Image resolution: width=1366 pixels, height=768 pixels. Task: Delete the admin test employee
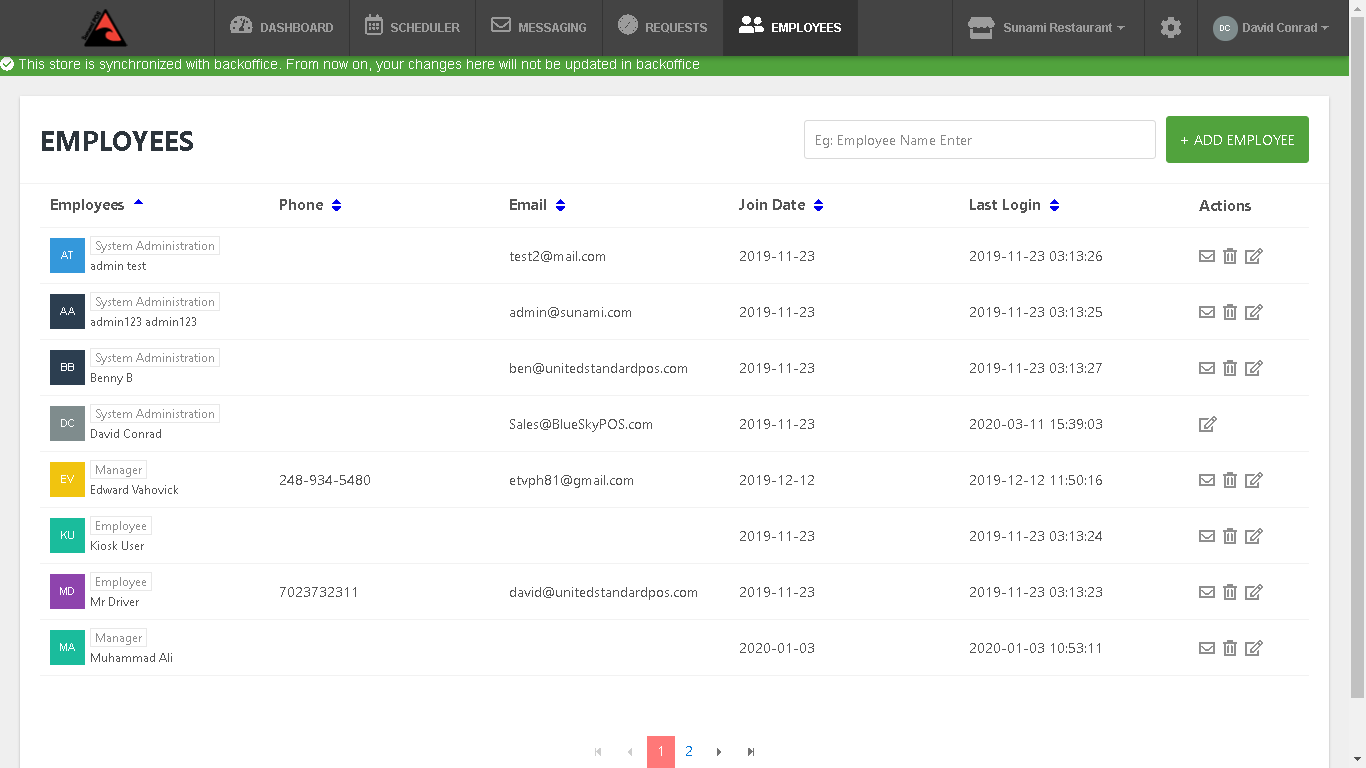pos(1230,256)
